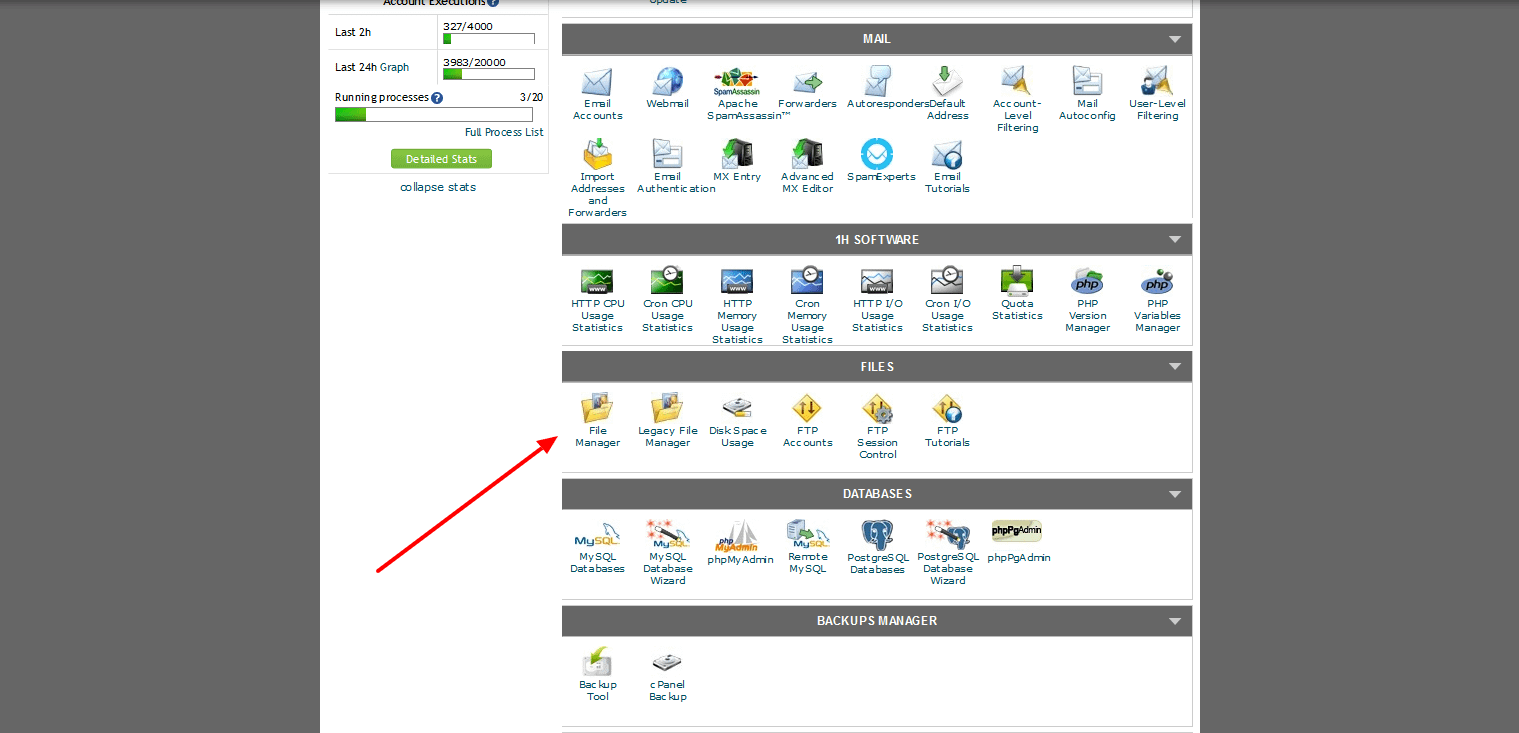Open Email Accounts
Viewport: 1519px width, 733px height.
pyautogui.click(x=597, y=94)
